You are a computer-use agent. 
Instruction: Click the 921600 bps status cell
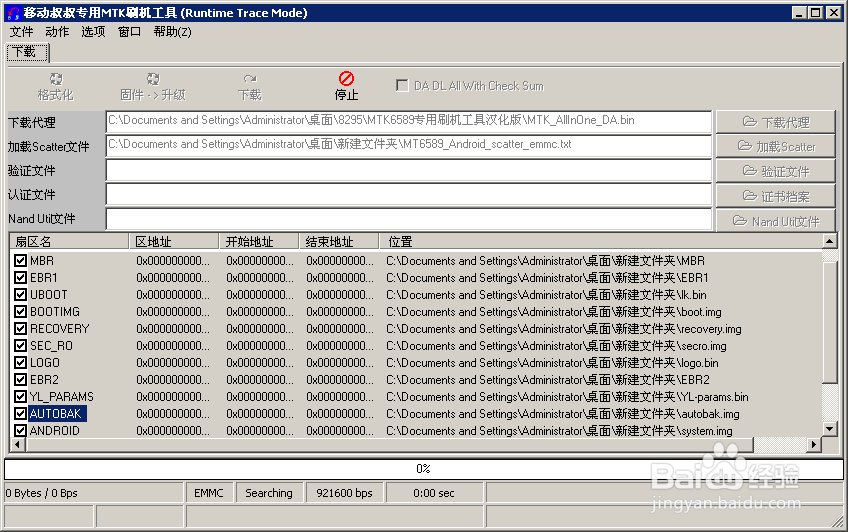point(344,493)
